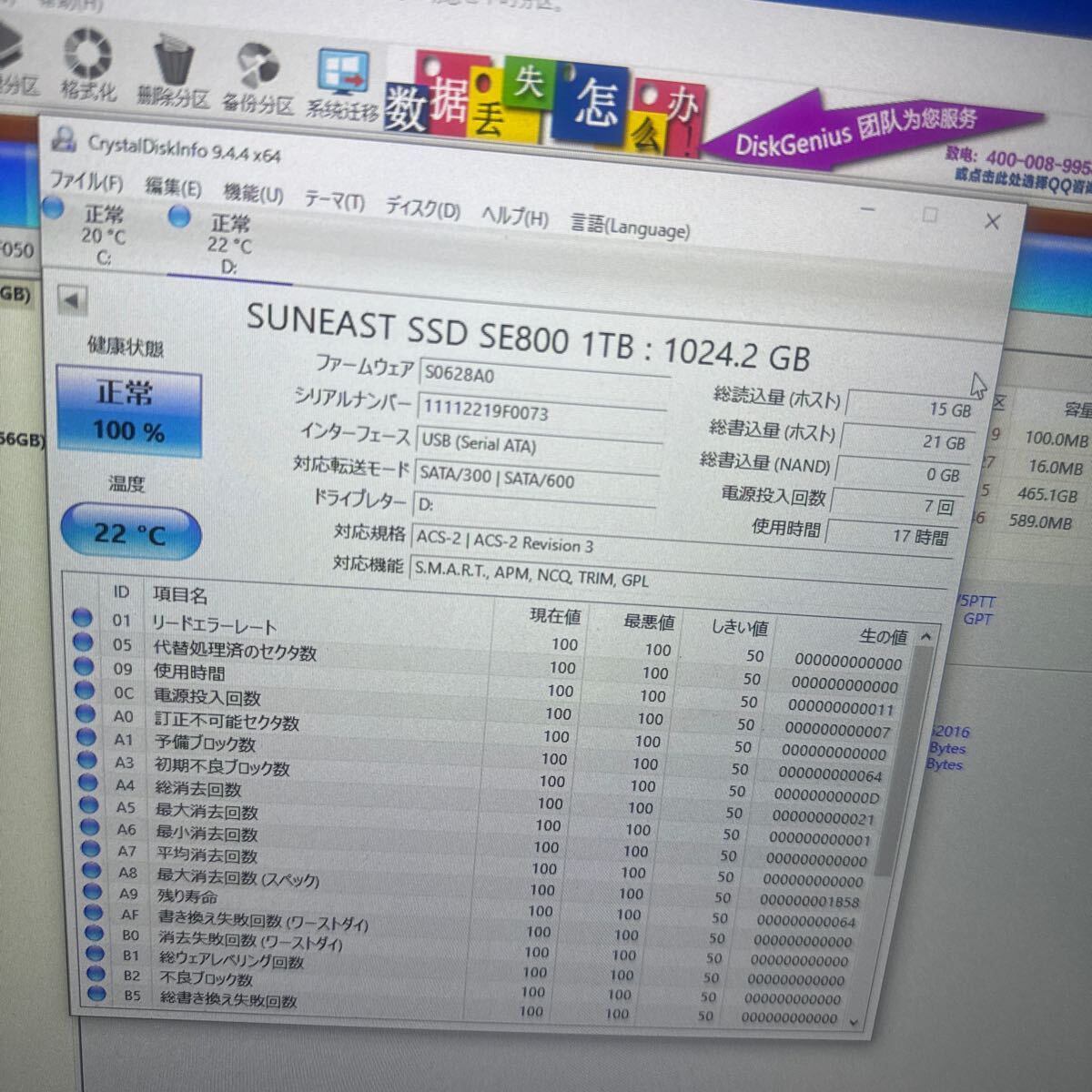Click the 現在値 column header
The image size is (1092, 1092).
point(554,616)
